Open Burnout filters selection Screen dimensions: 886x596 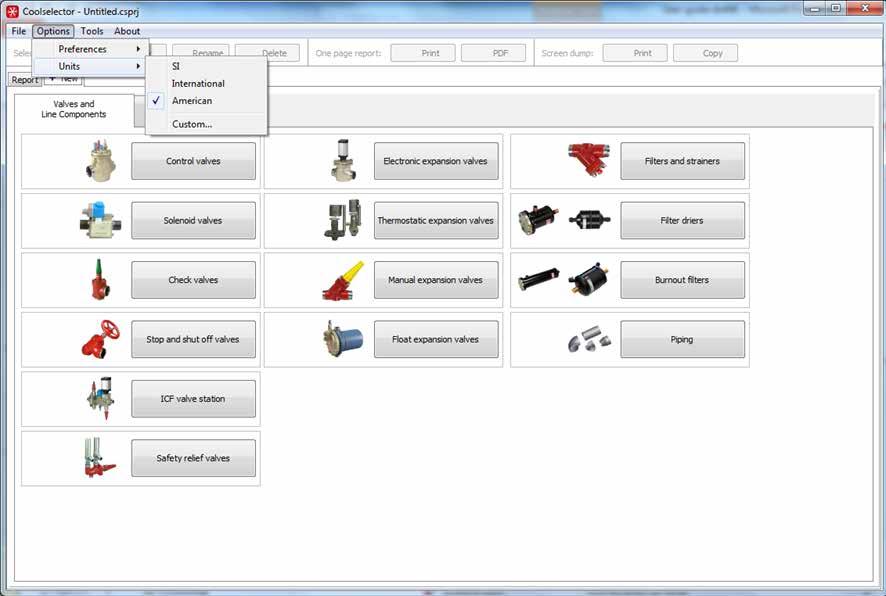tap(683, 280)
